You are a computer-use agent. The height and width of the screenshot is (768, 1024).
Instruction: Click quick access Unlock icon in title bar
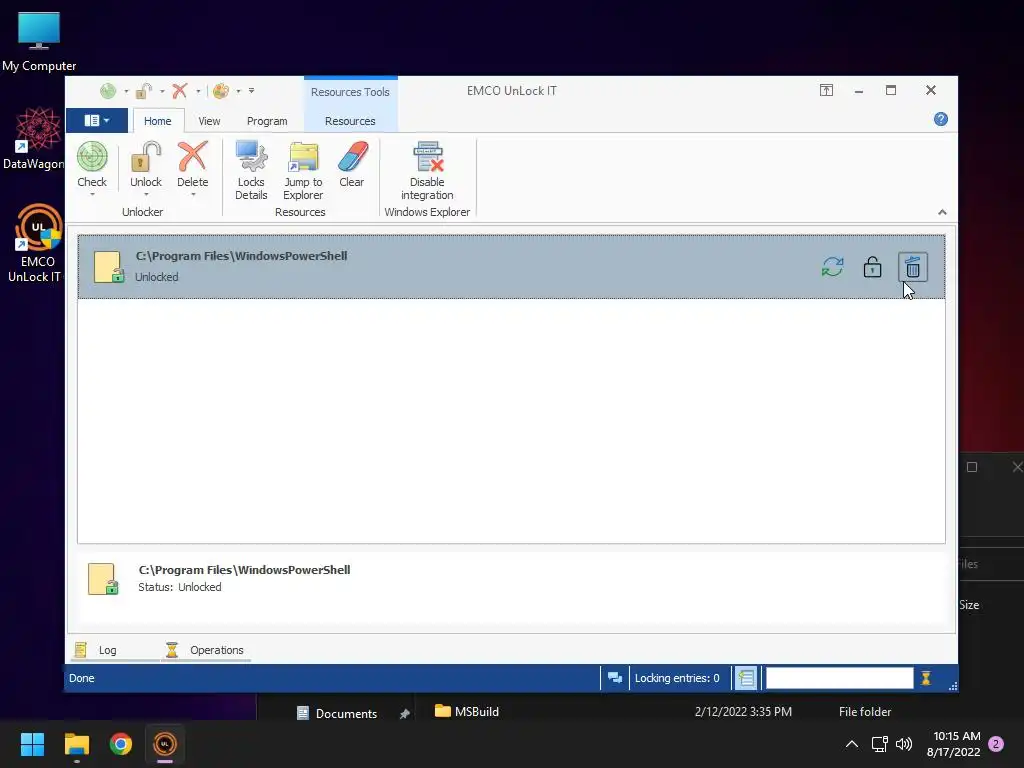pyautogui.click(x=144, y=91)
